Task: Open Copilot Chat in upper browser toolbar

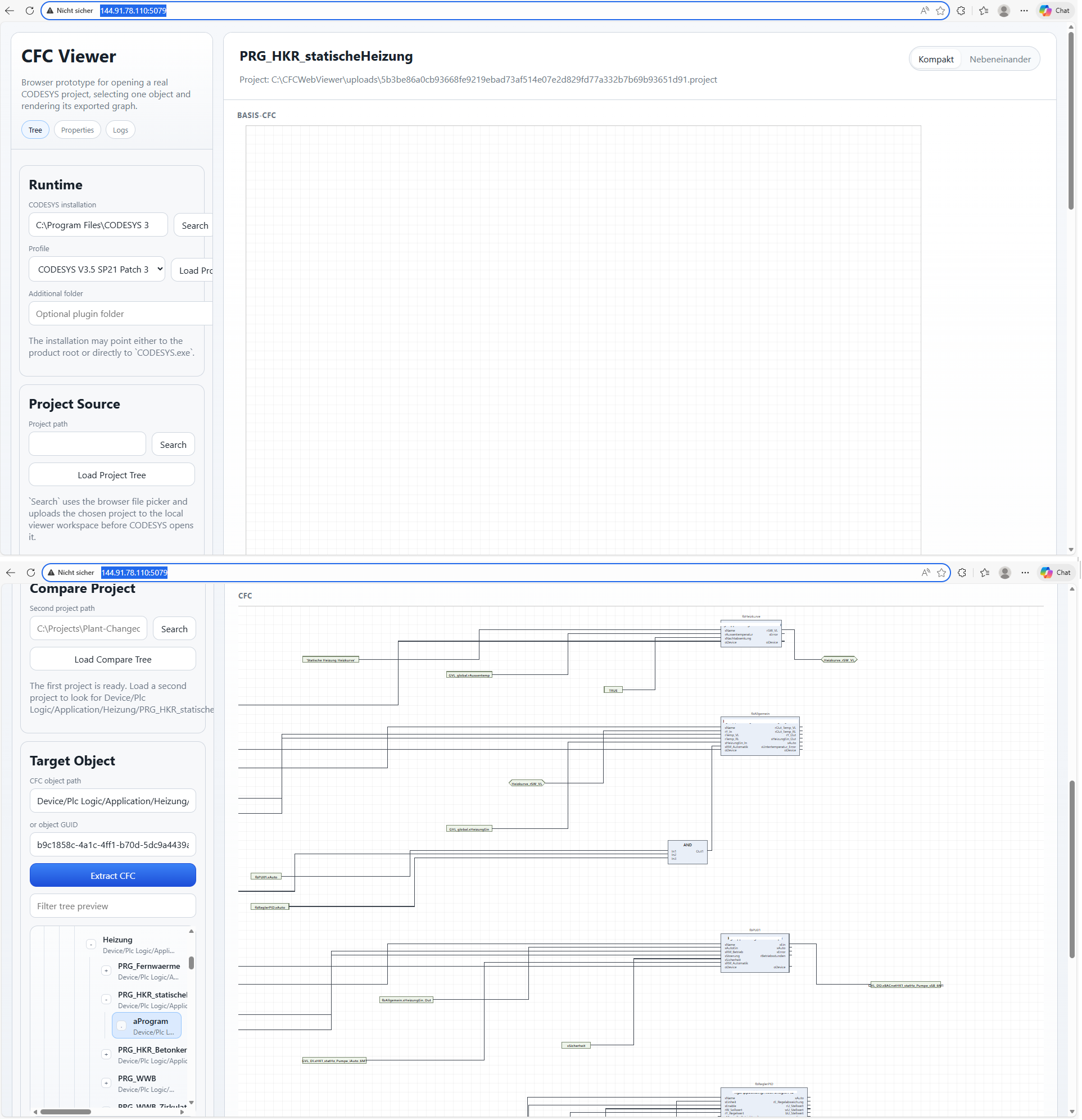Action: pos(1055,11)
